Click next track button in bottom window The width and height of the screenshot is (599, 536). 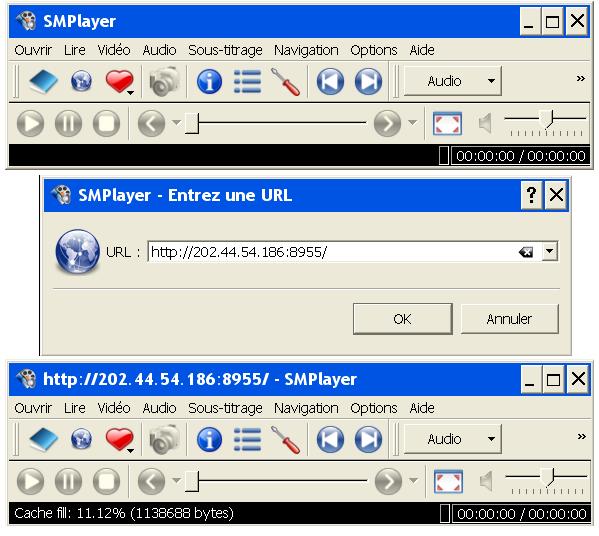point(368,439)
